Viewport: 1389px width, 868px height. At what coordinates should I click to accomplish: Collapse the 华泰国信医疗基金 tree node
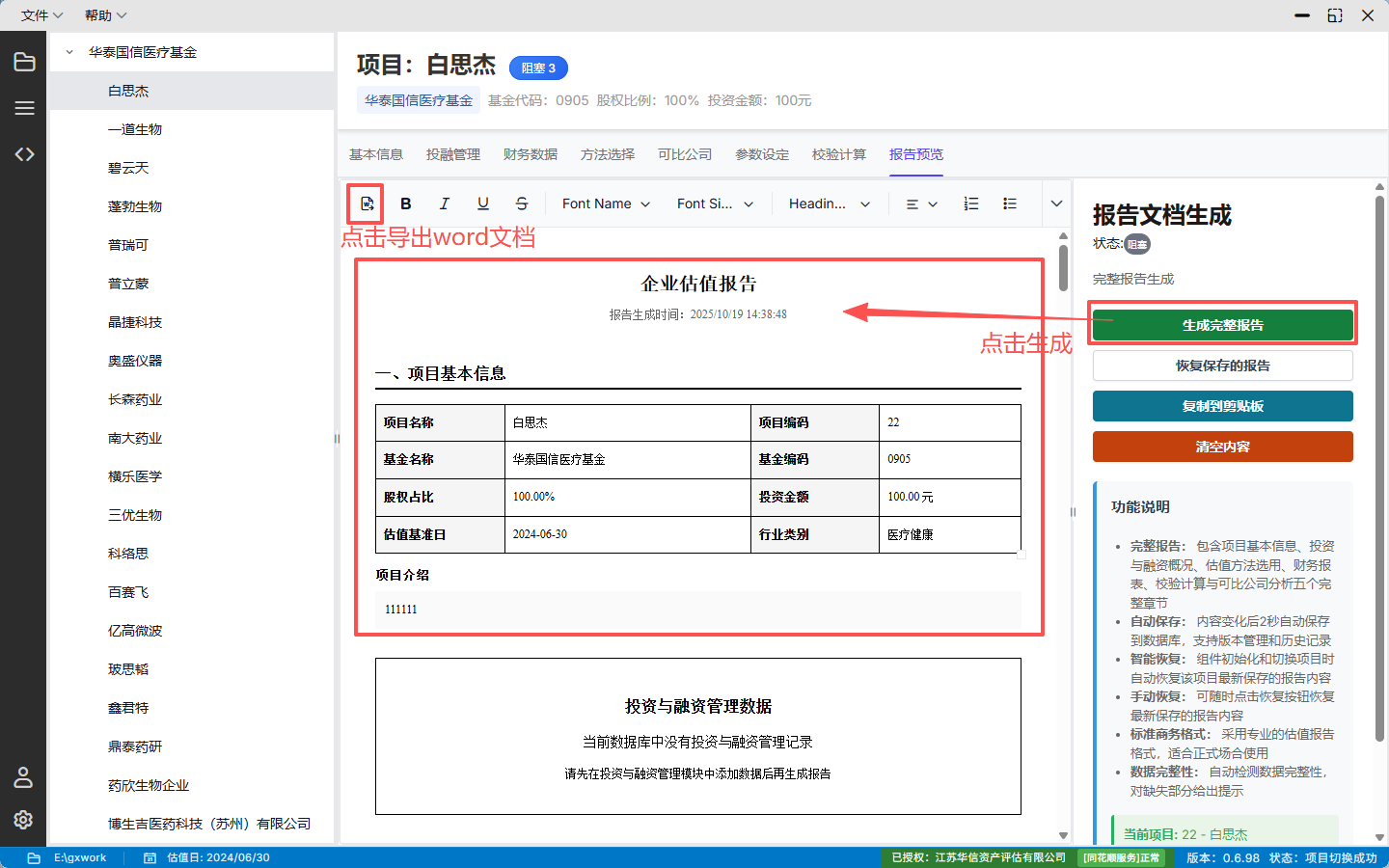69,52
